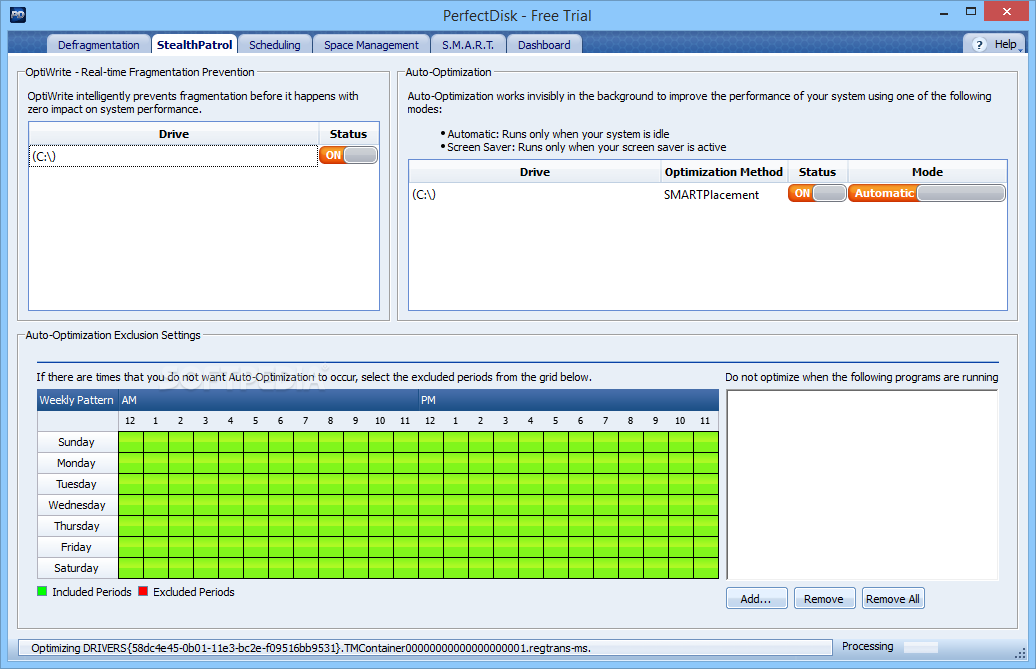Close the PerfectDisk window
The height and width of the screenshot is (669, 1036).
click(x=1006, y=11)
